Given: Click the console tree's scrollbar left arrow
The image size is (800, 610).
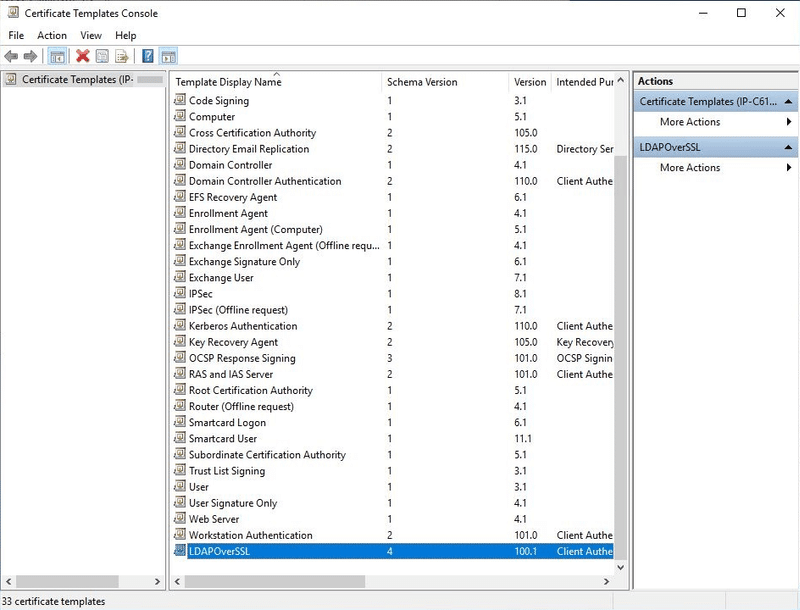Looking at the screenshot, I should [9, 581].
